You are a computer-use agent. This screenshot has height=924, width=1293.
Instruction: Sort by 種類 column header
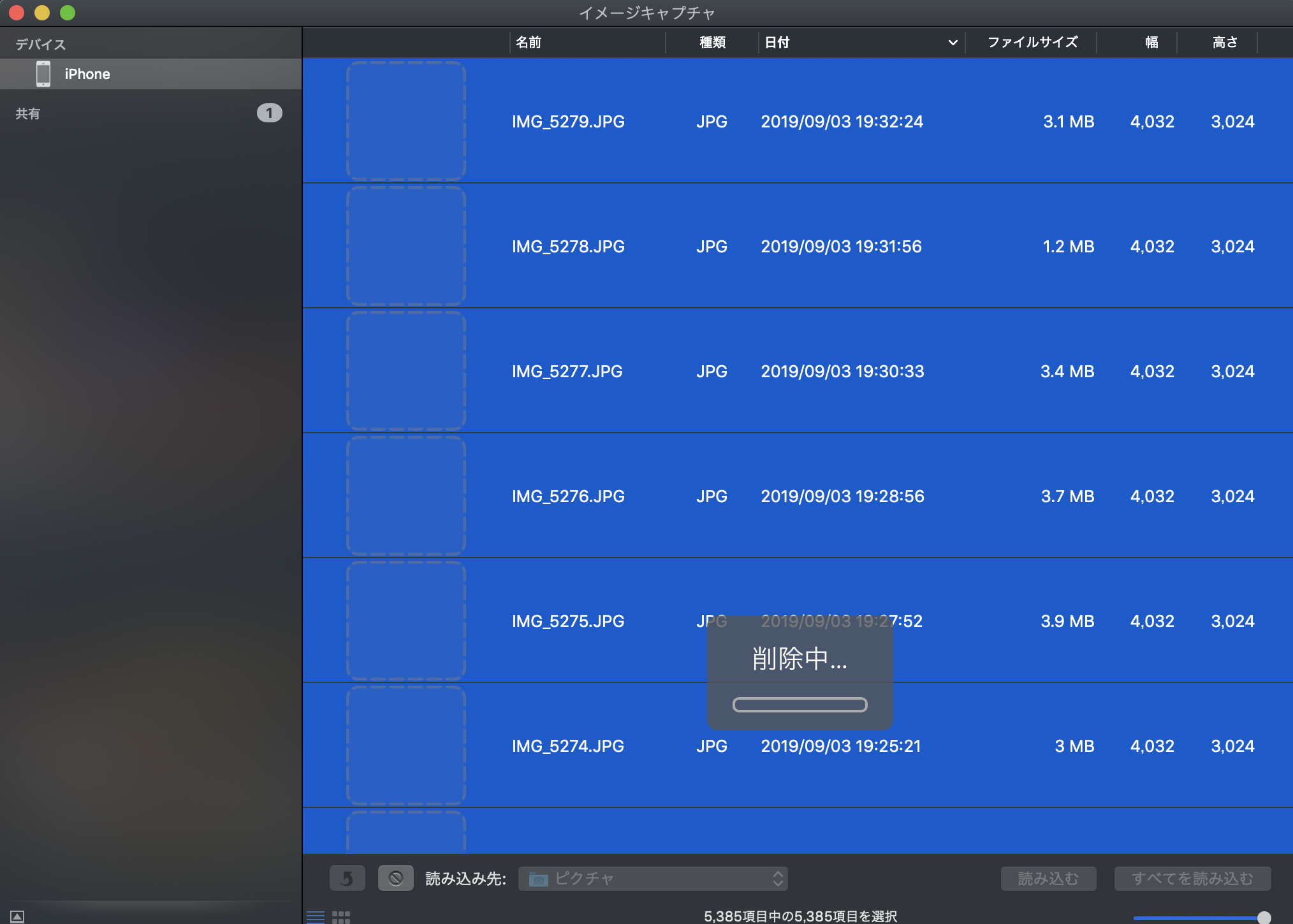click(712, 43)
